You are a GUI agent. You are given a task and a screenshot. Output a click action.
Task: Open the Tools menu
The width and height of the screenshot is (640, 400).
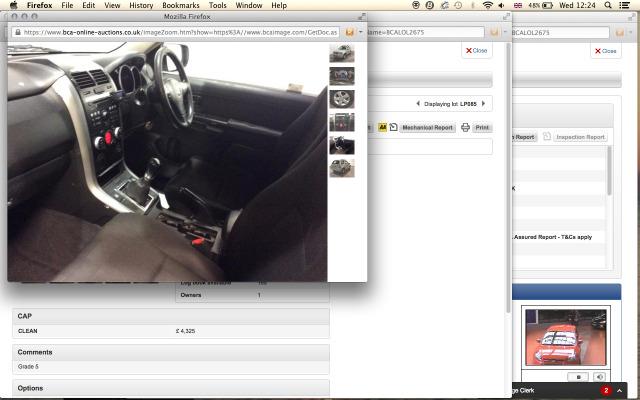coord(218,5)
